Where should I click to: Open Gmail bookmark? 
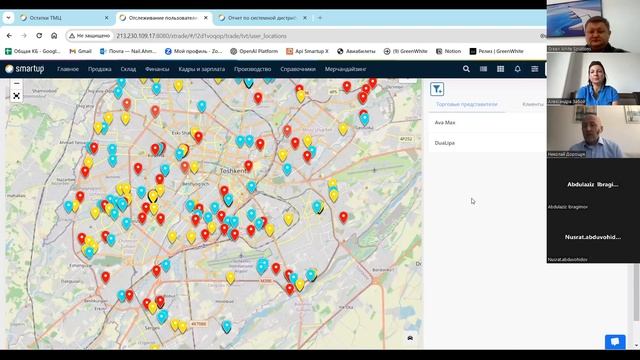pos(80,51)
